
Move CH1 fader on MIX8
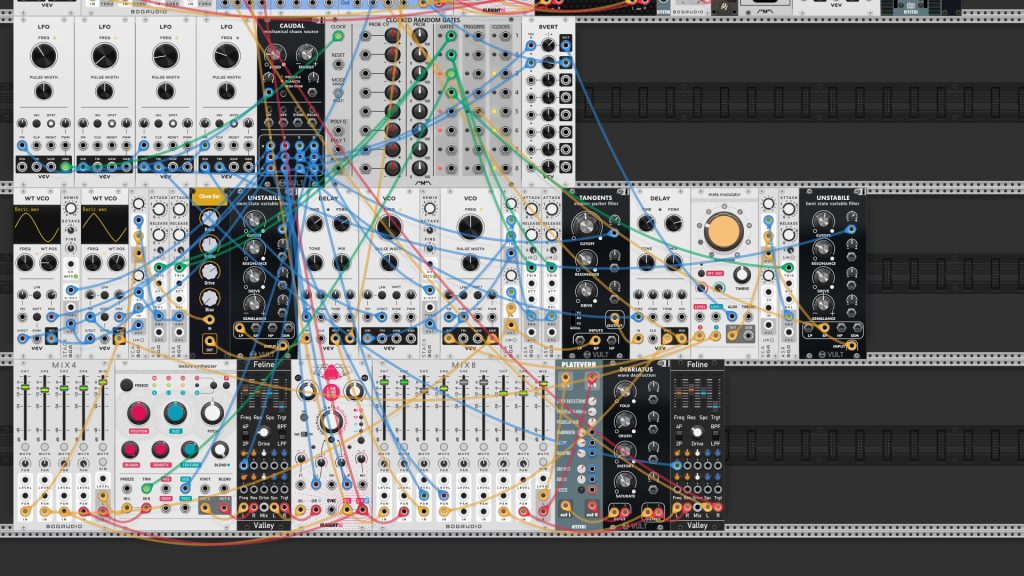click(x=384, y=383)
